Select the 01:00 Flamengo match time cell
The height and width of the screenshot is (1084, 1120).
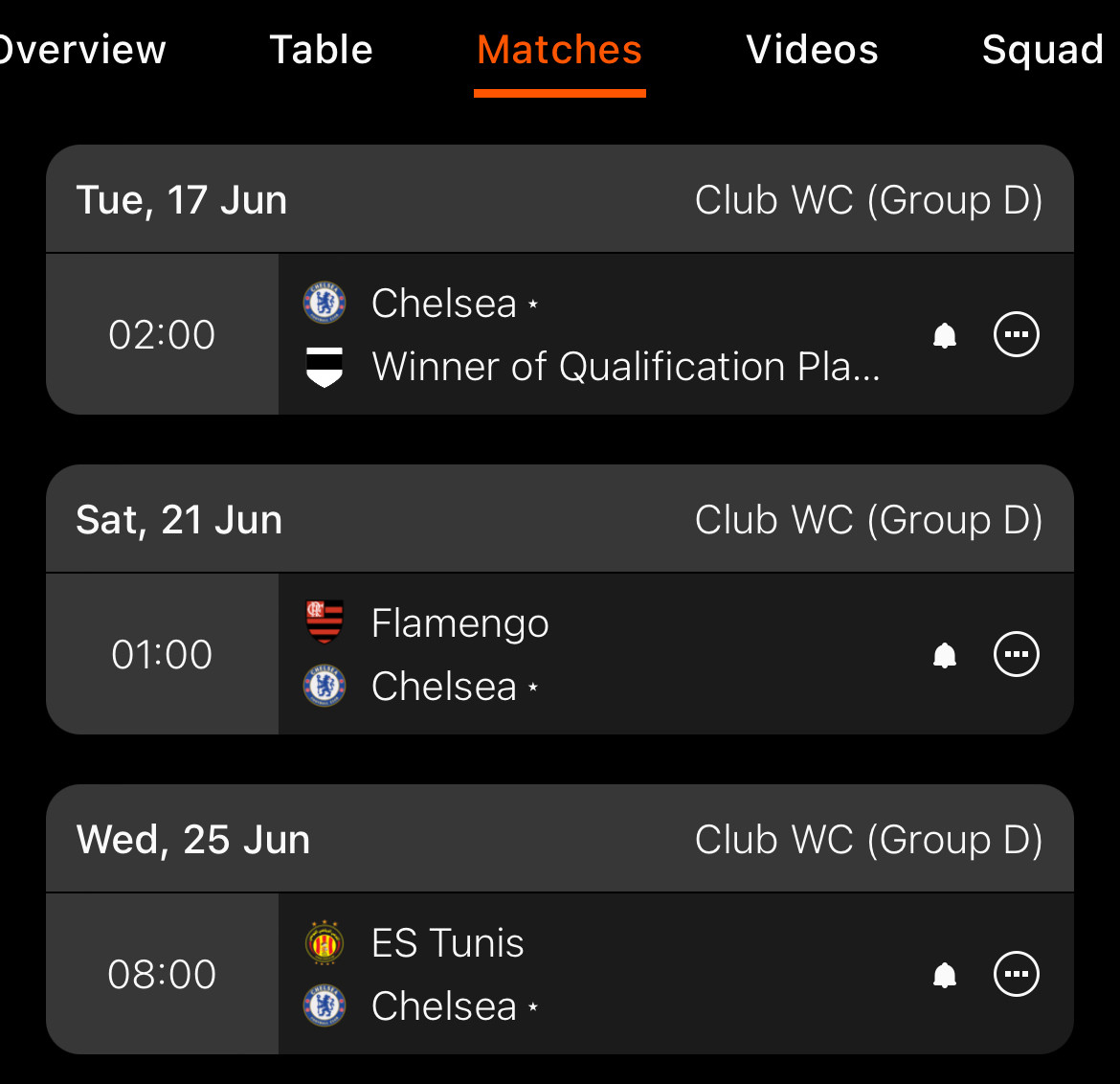tap(162, 654)
